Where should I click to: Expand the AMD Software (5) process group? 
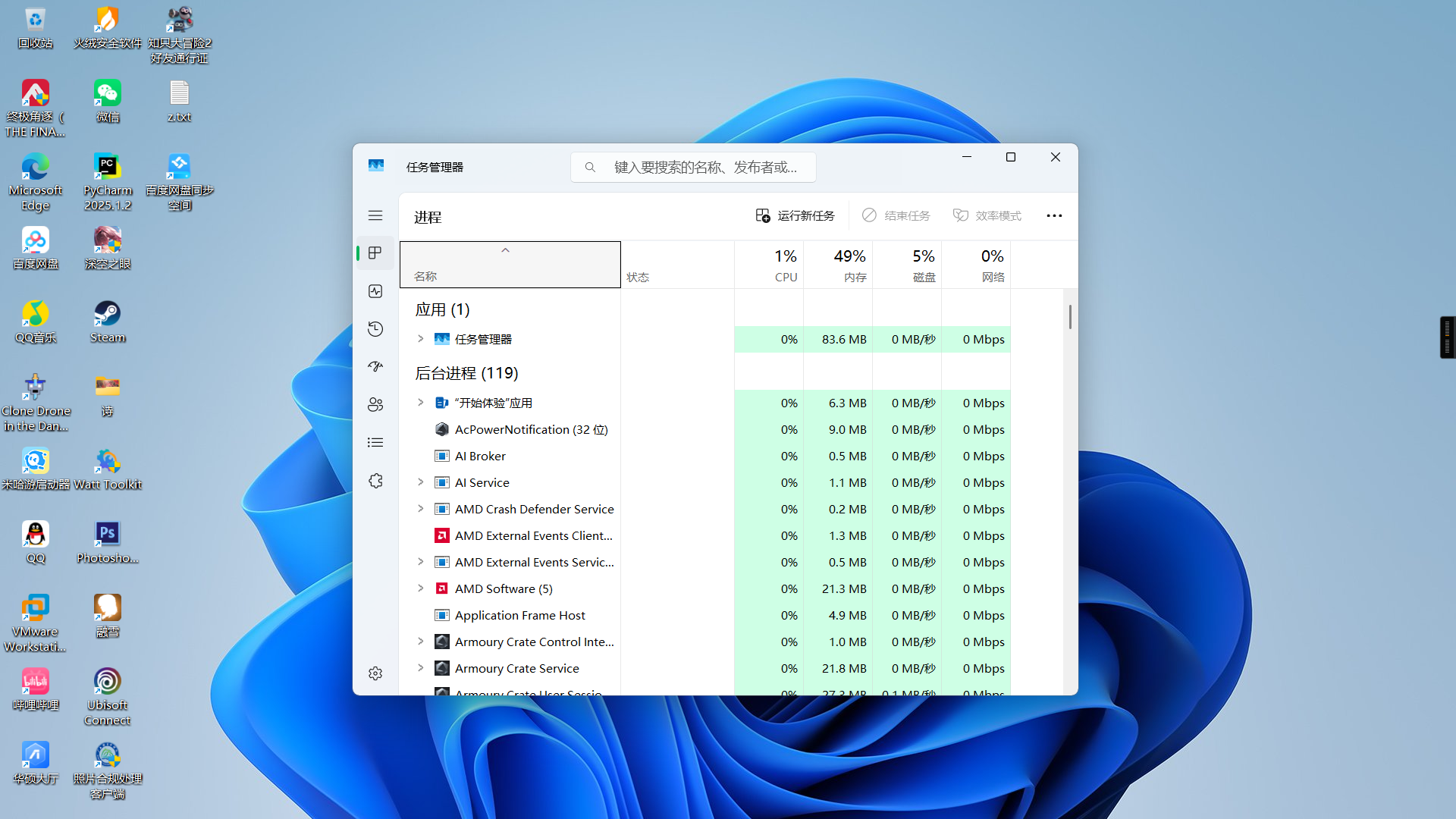pos(421,588)
